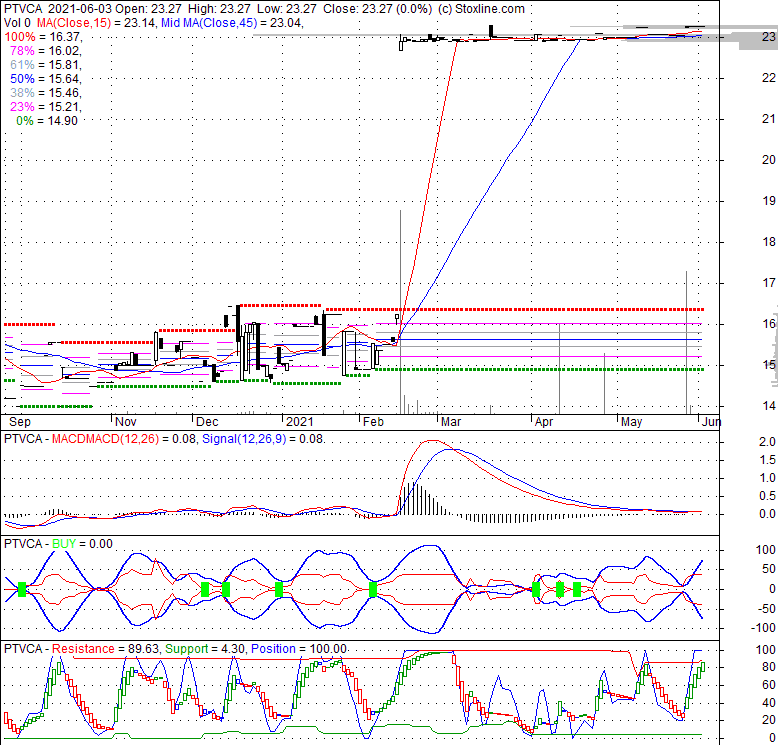The image size is (780, 745).
Task: Click the Resistance = 89.63 label
Action: (105, 649)
